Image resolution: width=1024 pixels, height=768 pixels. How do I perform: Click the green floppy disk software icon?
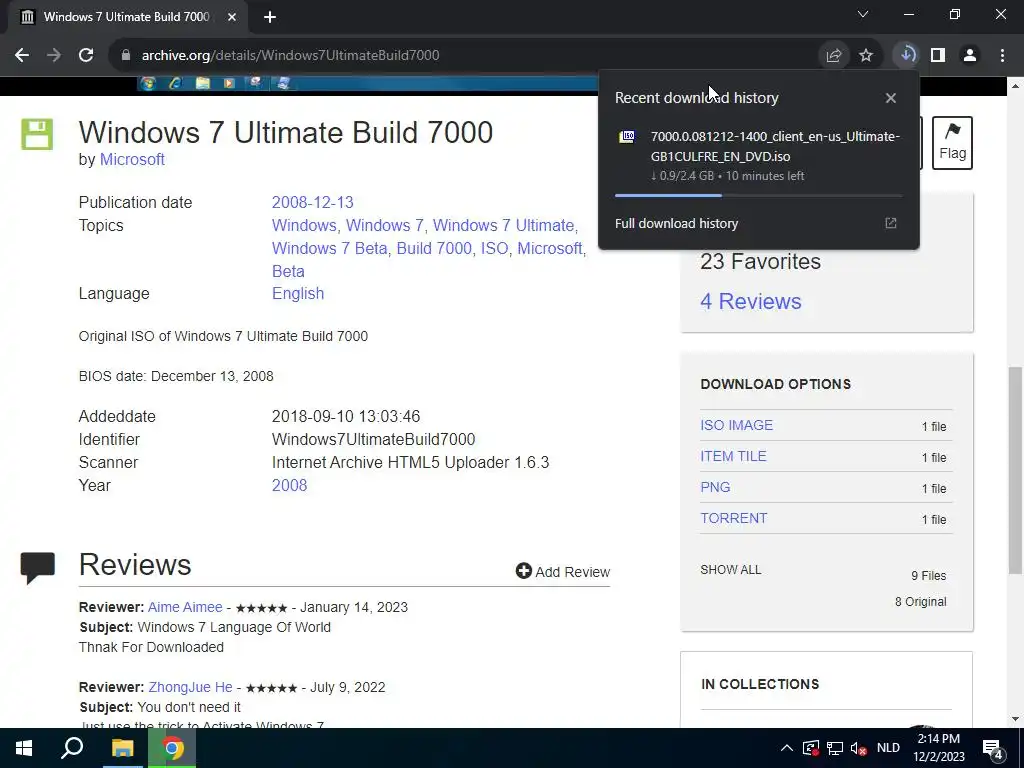click(37, 135)
